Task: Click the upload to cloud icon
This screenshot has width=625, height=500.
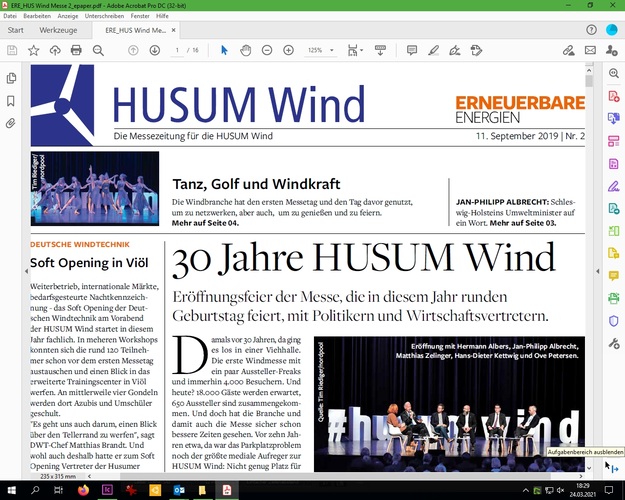Action: (x=55, y=50)
